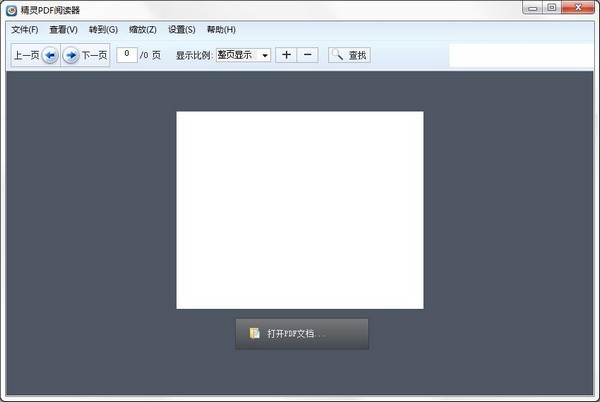Click the page number input field
The height and width of the screenshot is (402, 600).
tap(127, 54)
